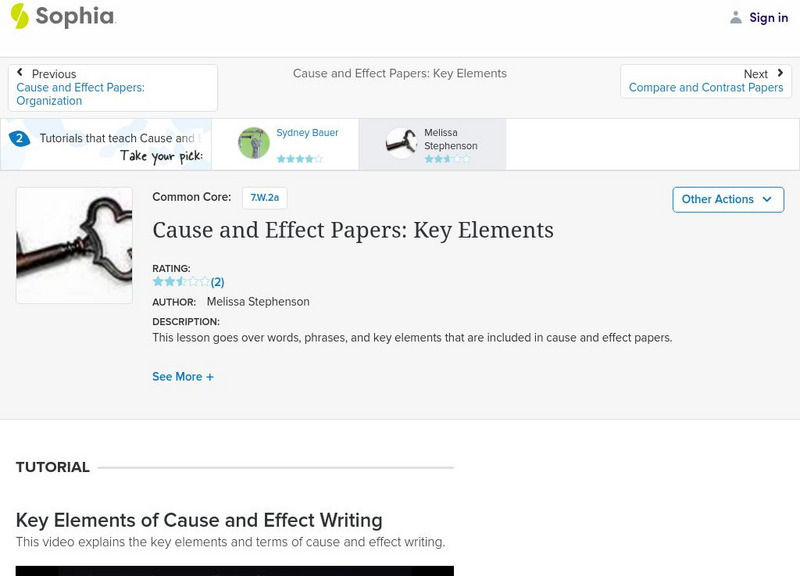Click the Other Actions chevron arrow

click(768, 199)
